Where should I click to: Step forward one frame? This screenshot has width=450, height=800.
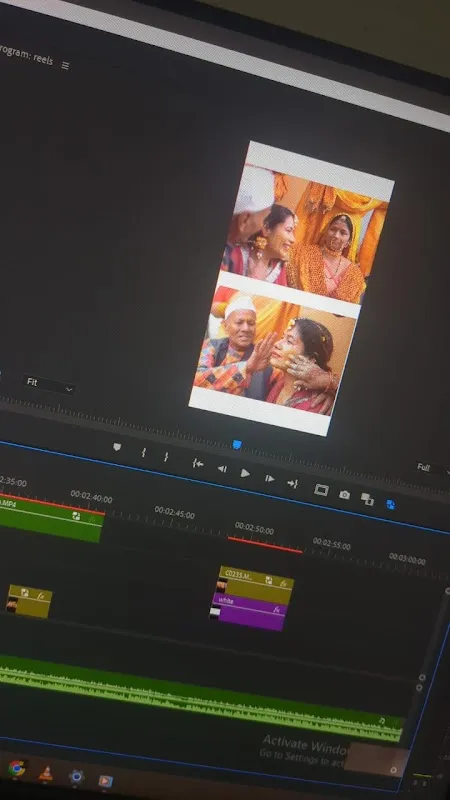click(x=269, y=478)
